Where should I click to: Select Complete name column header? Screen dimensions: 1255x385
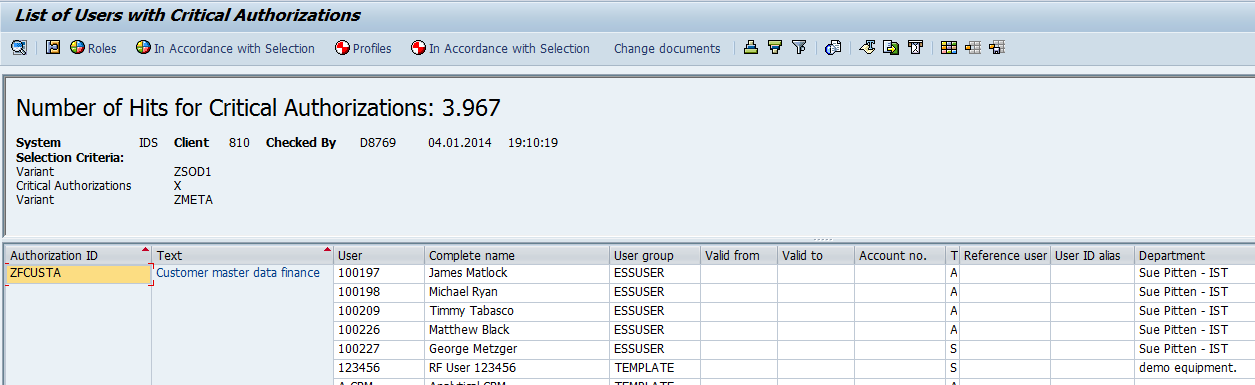pyautogui.click(x=517, y=255)
